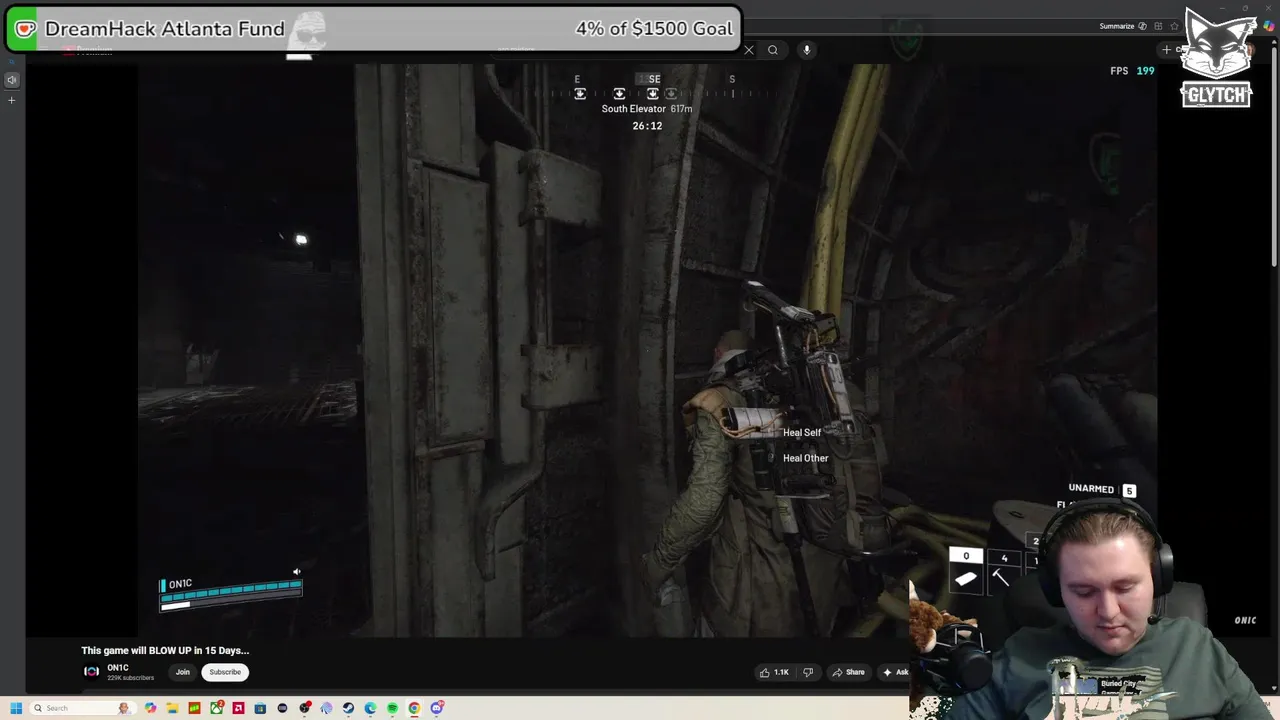The image size is (1280, 720).
Task: Open Copilot from the taskbar
Action: (x=150, y=708)
